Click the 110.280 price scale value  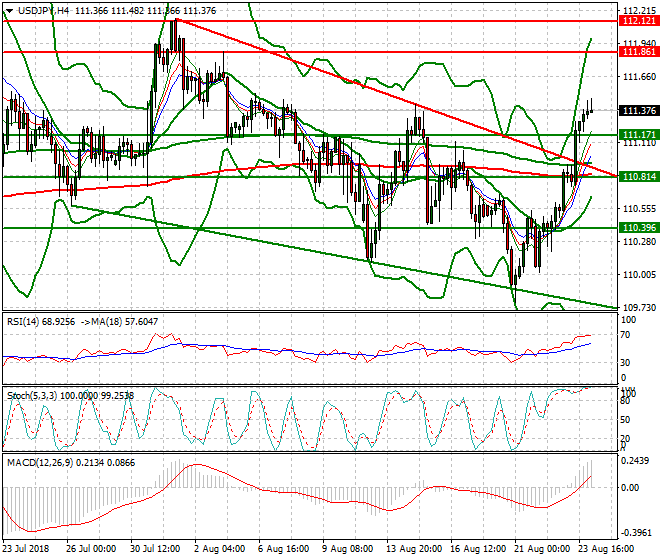(639, 242)
